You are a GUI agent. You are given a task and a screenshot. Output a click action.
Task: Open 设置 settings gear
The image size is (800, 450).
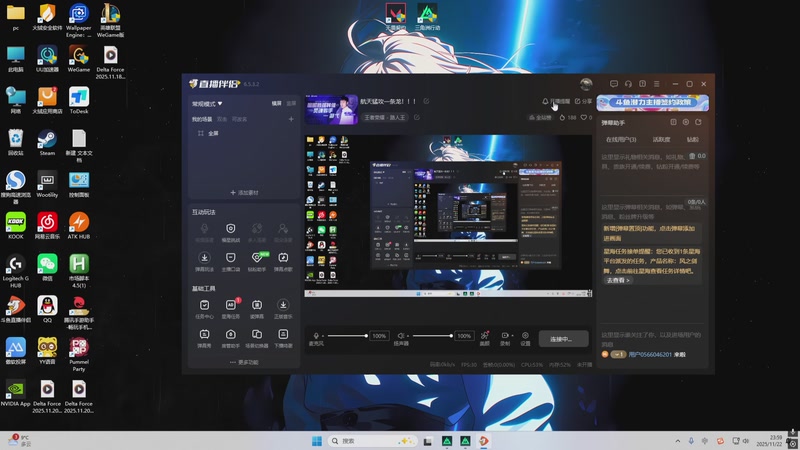[x=525, y=338]
